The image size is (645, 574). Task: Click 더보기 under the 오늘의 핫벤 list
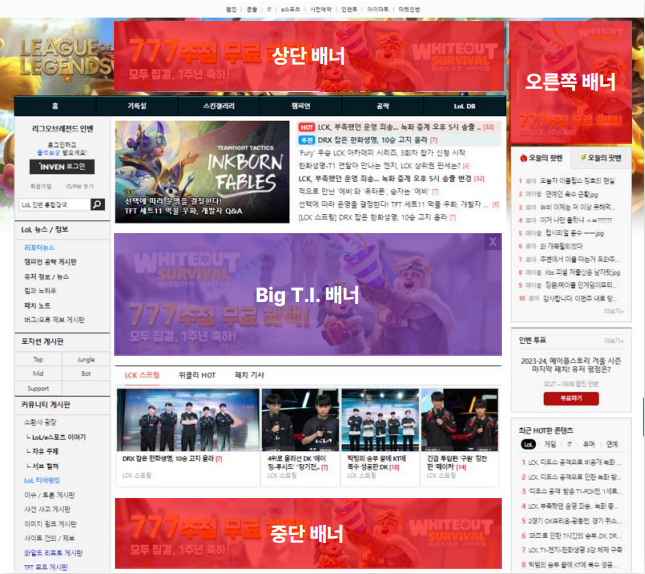coord(613,311)
